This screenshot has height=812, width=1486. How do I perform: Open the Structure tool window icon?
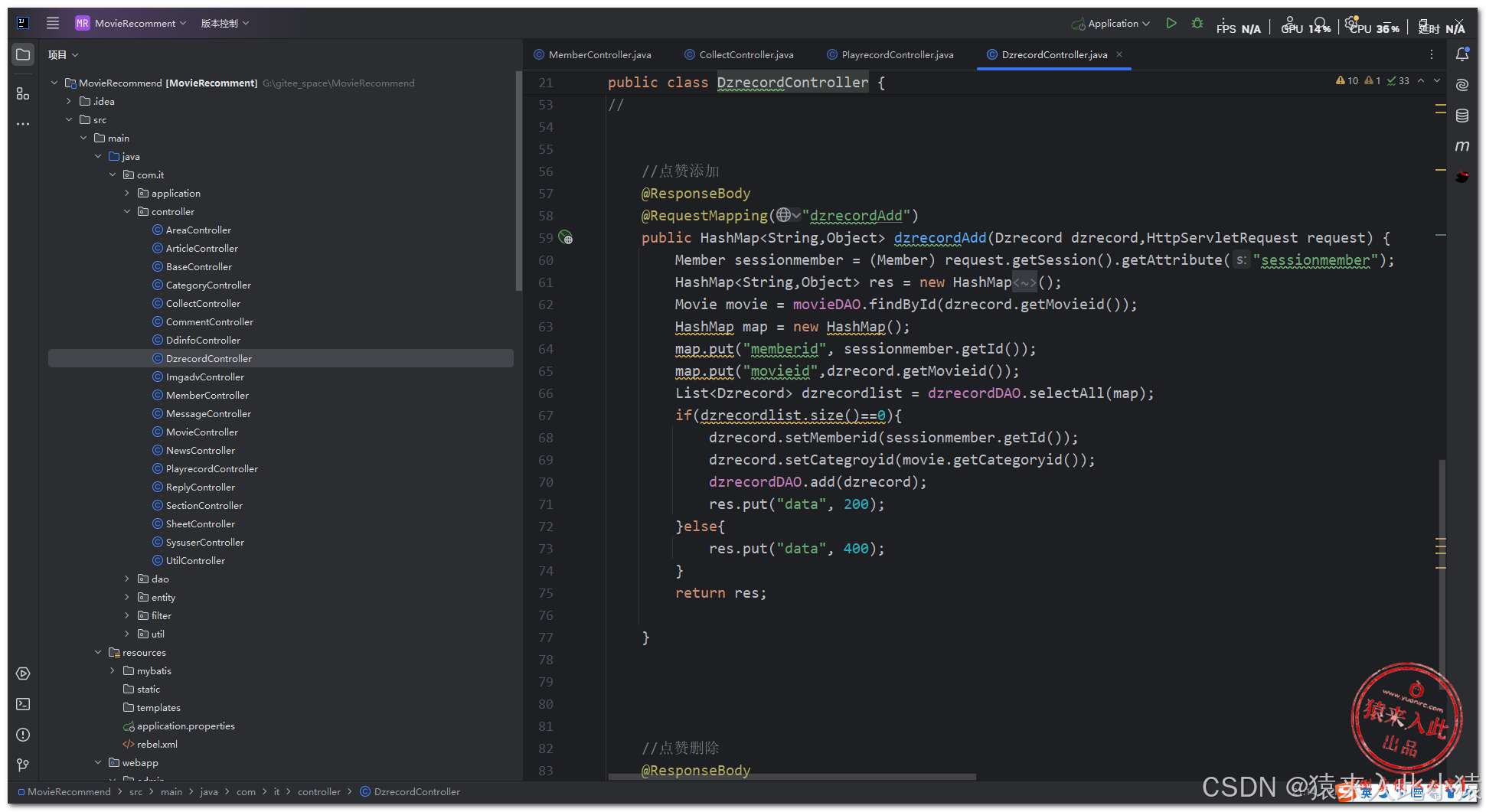(23, 93)
